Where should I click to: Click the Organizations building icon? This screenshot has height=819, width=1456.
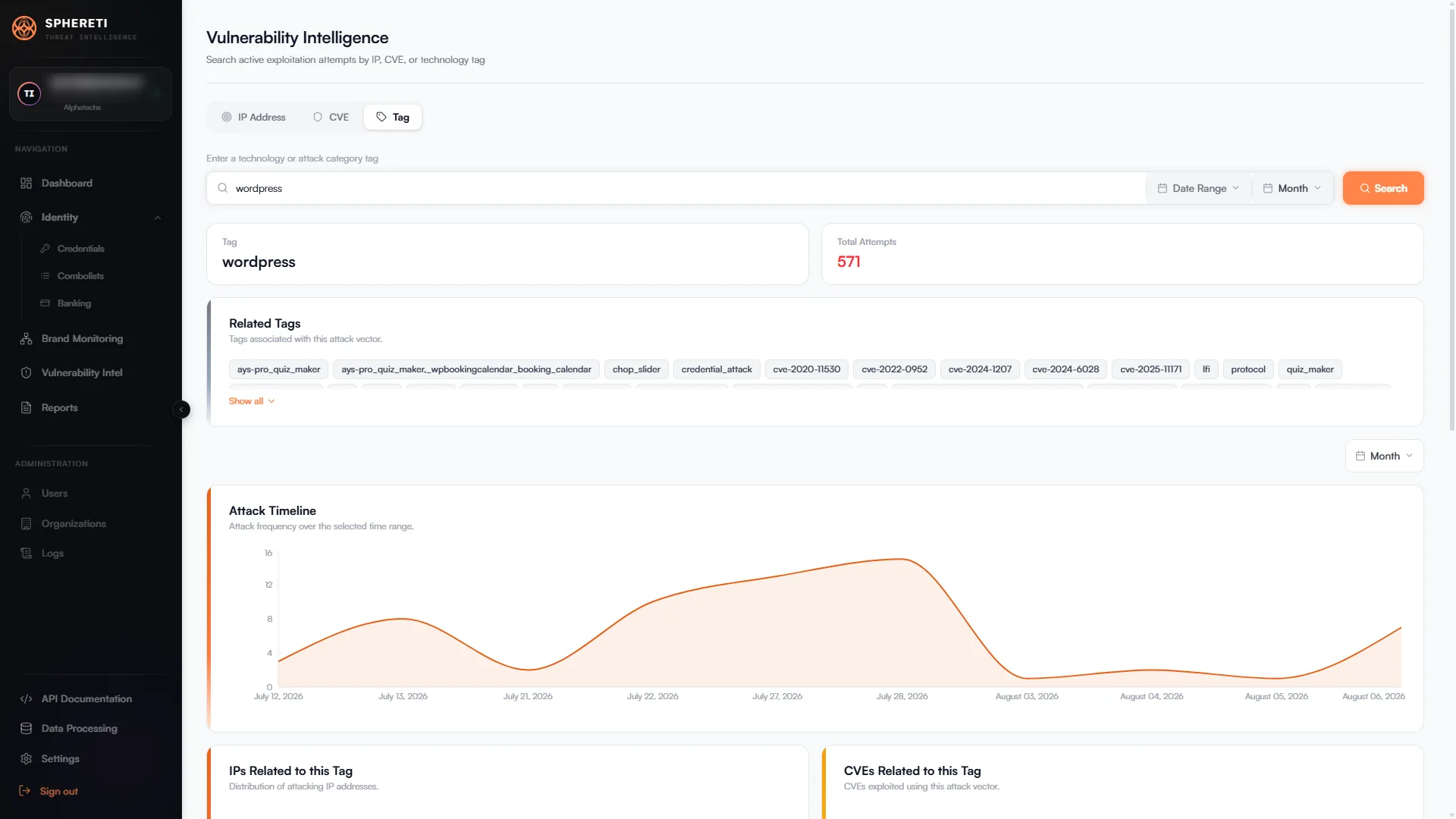point(26,523)
